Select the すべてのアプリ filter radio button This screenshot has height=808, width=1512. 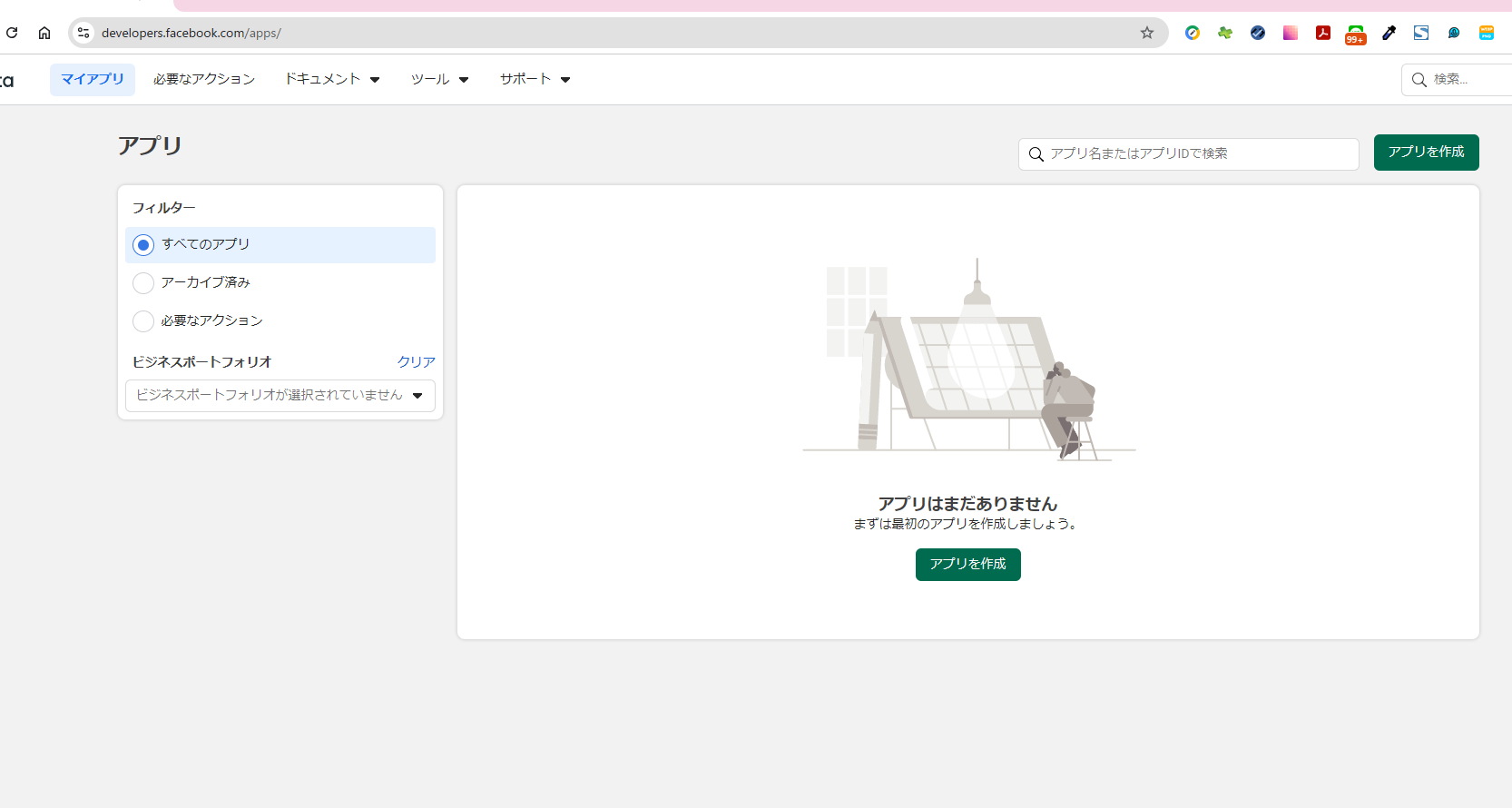click(143, 245)
